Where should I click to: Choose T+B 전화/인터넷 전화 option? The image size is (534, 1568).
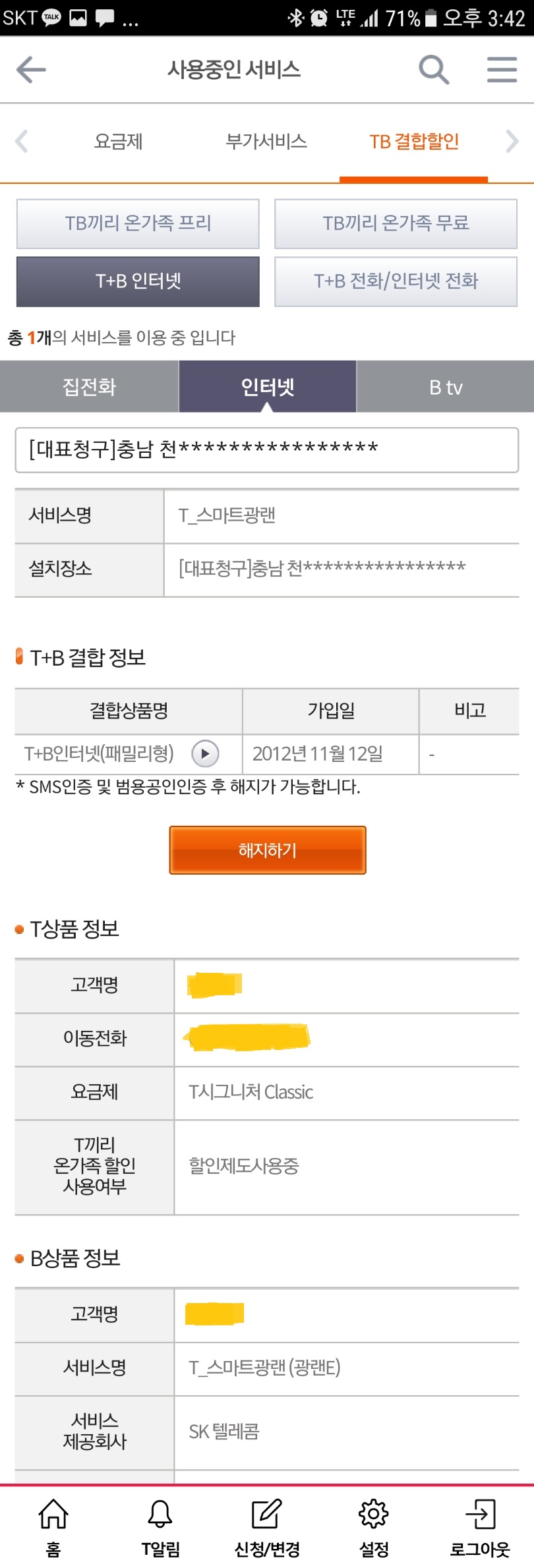point(396,281)
